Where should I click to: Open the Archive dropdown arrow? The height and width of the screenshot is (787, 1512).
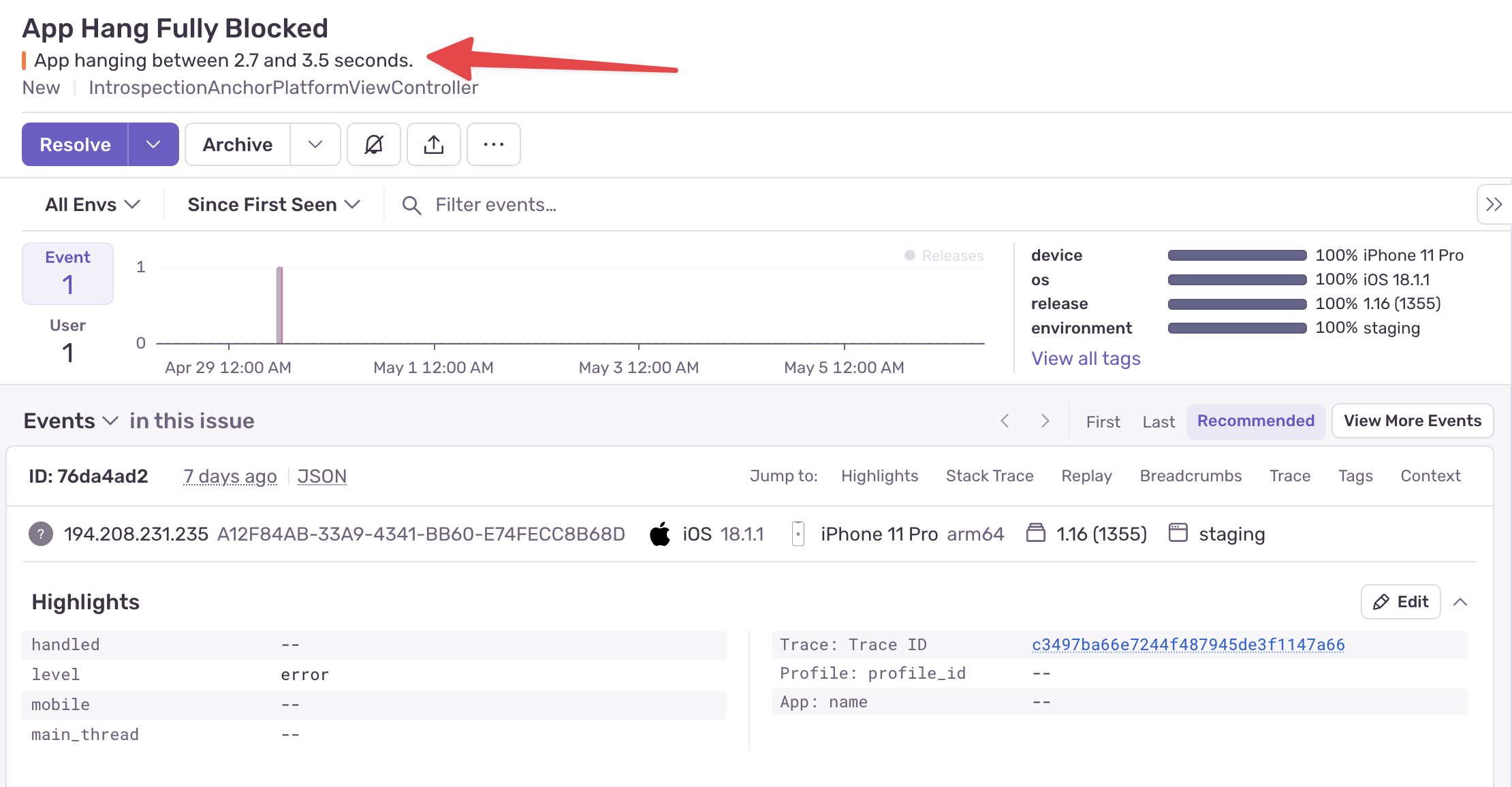coord(315,144)
